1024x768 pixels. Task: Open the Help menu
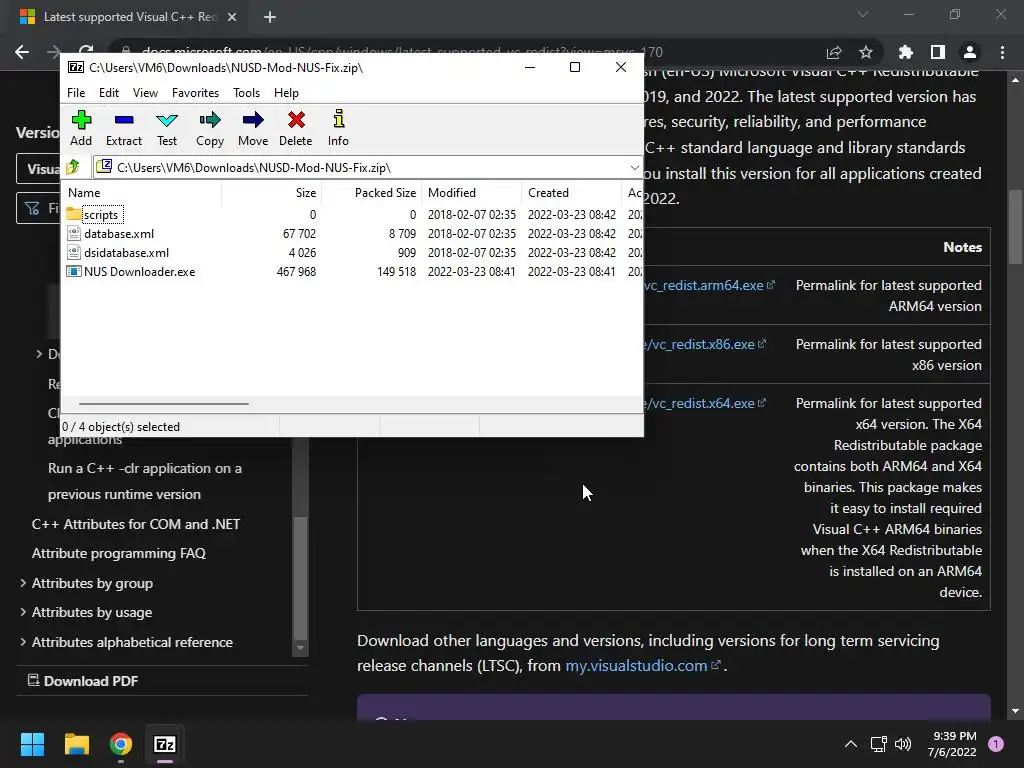click(286, 93)
